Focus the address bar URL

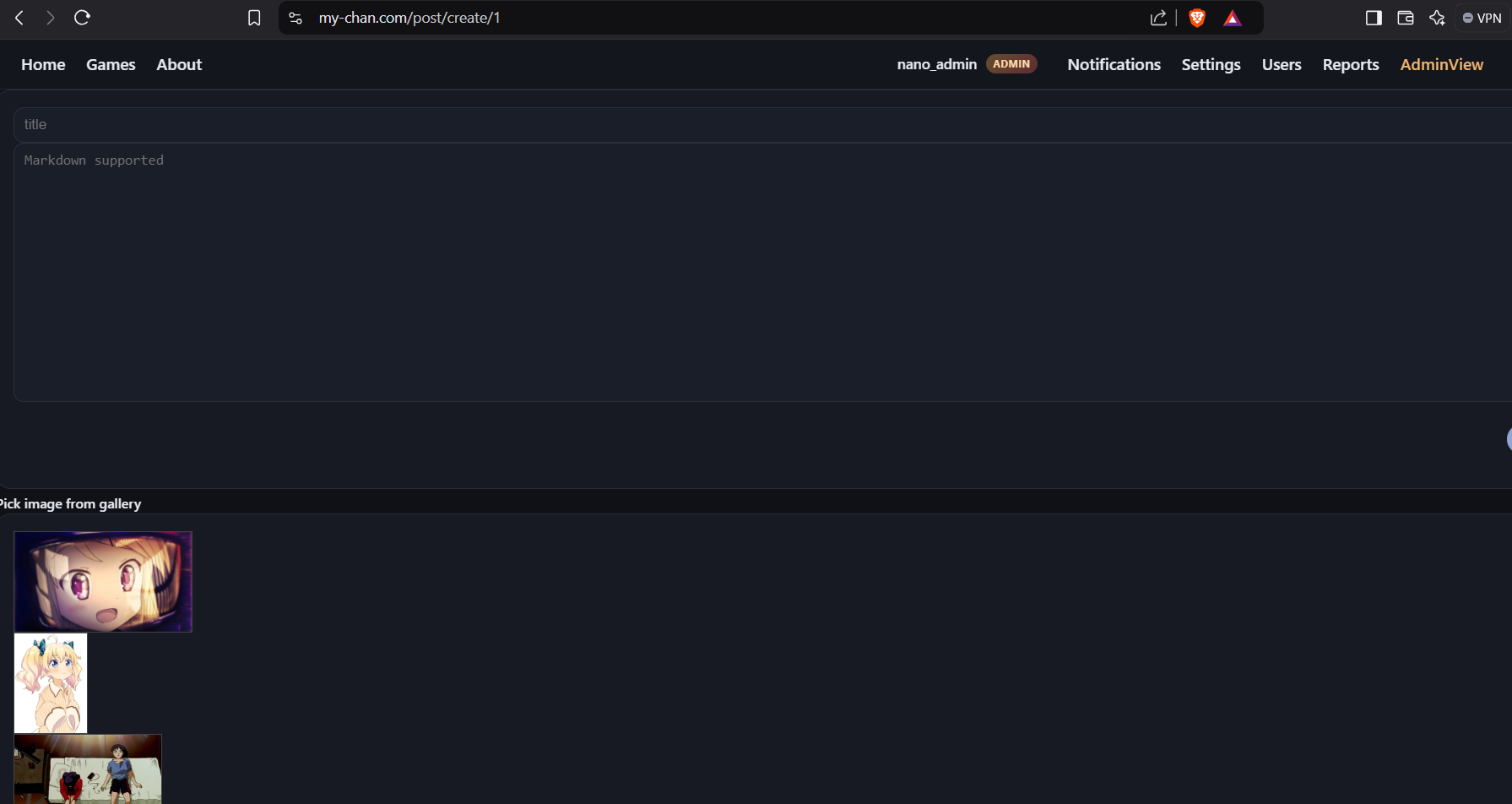409,18
